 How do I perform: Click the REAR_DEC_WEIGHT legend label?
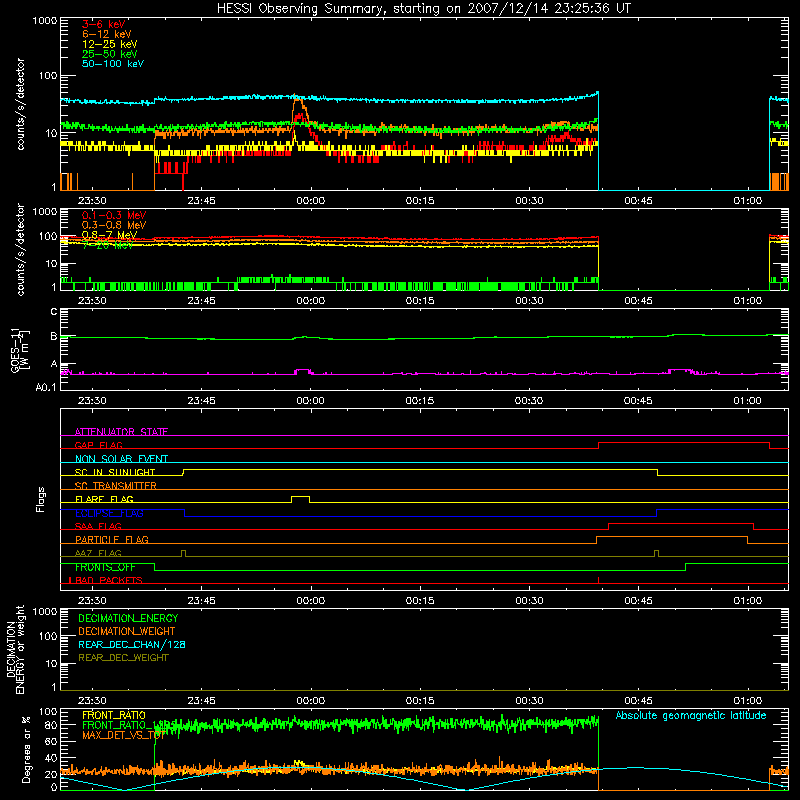click(123, 658)
